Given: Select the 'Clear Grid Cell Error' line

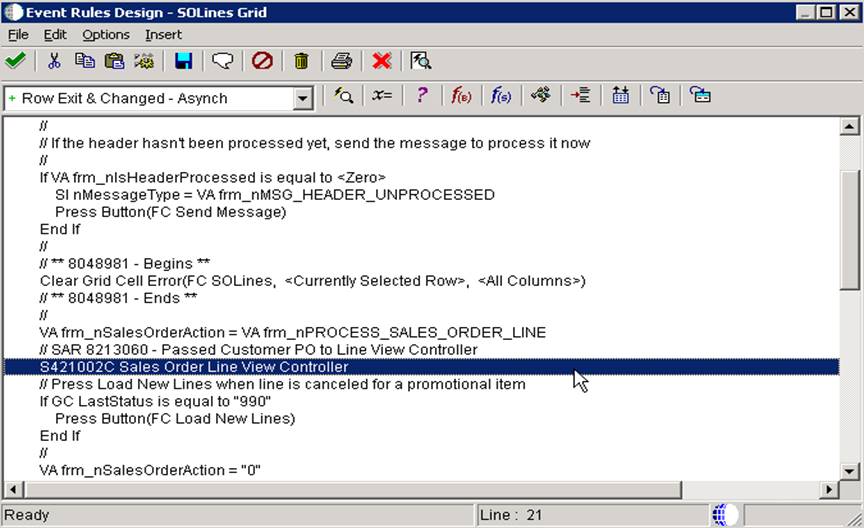Looking at the screenshot, I should pos(312,281).
